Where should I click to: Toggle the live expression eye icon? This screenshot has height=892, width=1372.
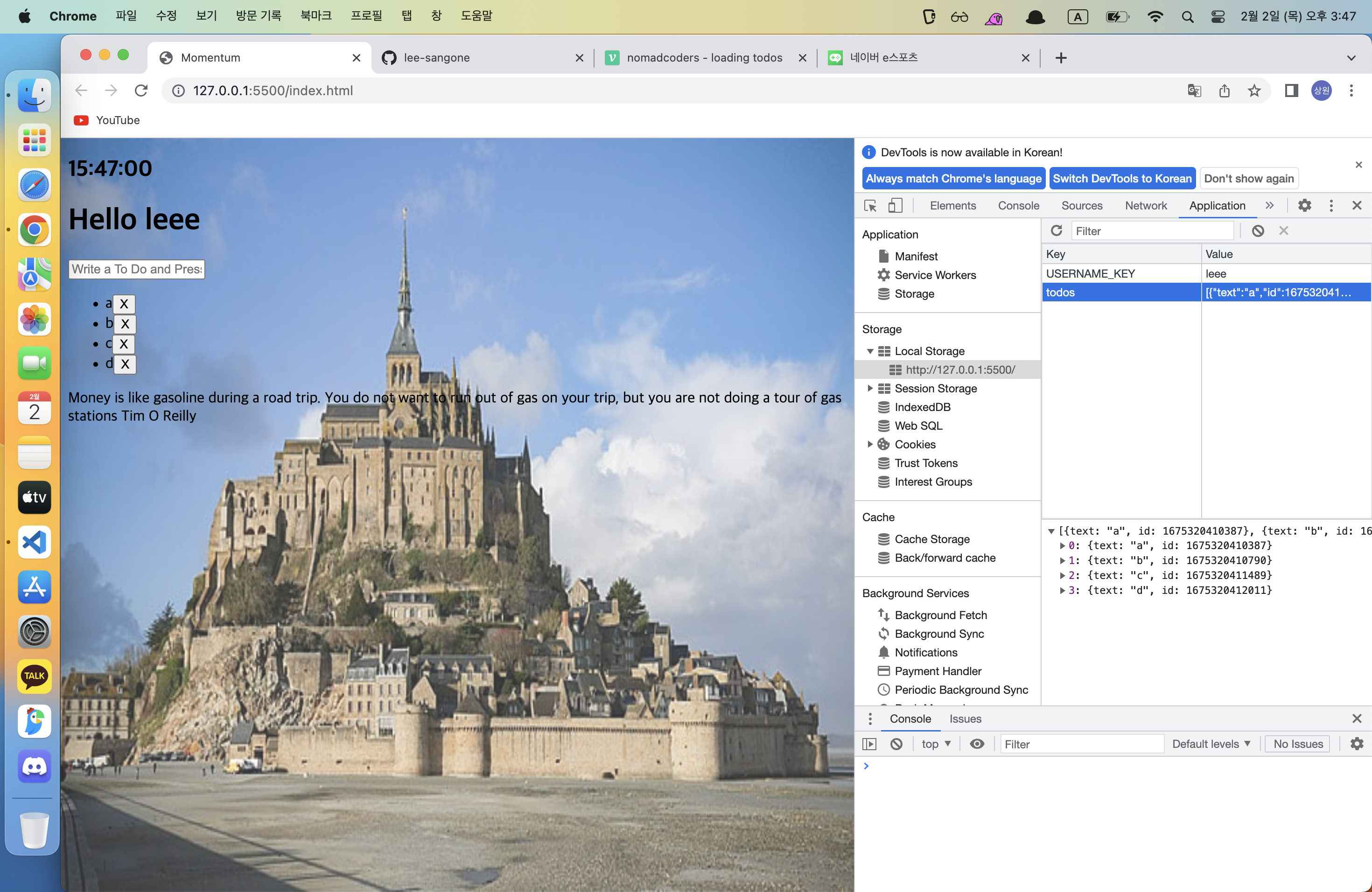[x=977, y=744]
